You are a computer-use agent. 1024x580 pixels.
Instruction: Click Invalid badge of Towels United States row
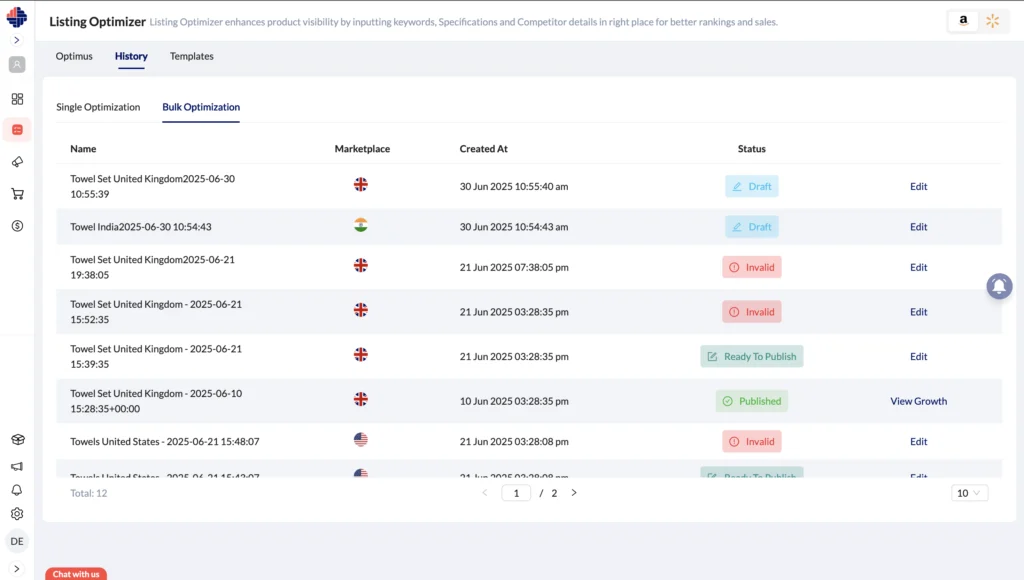[752, 442]
